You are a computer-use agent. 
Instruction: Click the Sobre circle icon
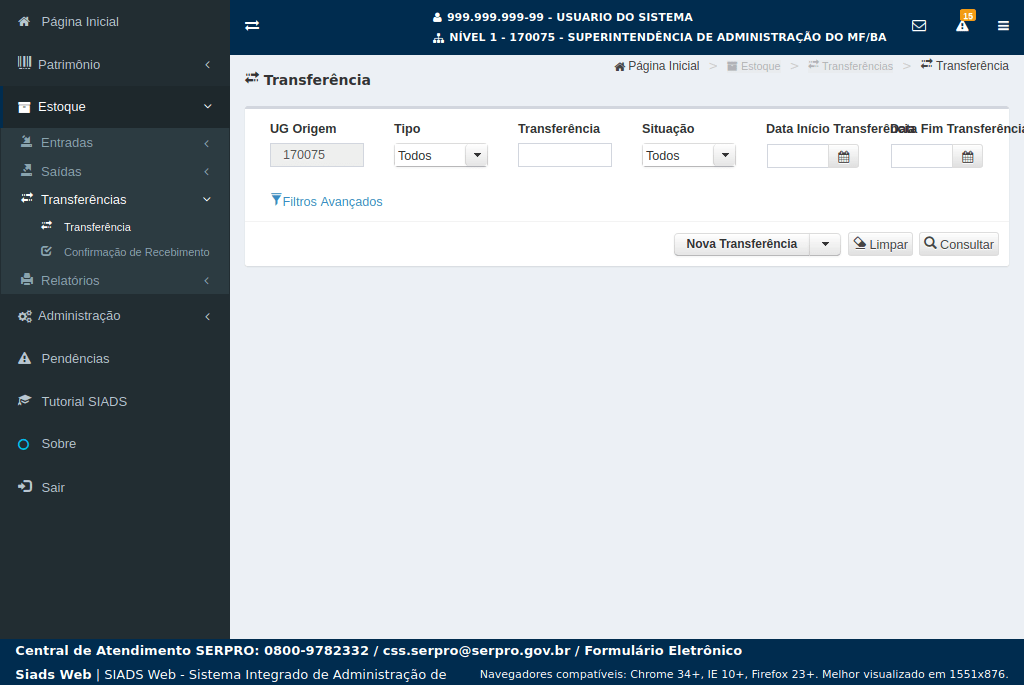(24, 444)
